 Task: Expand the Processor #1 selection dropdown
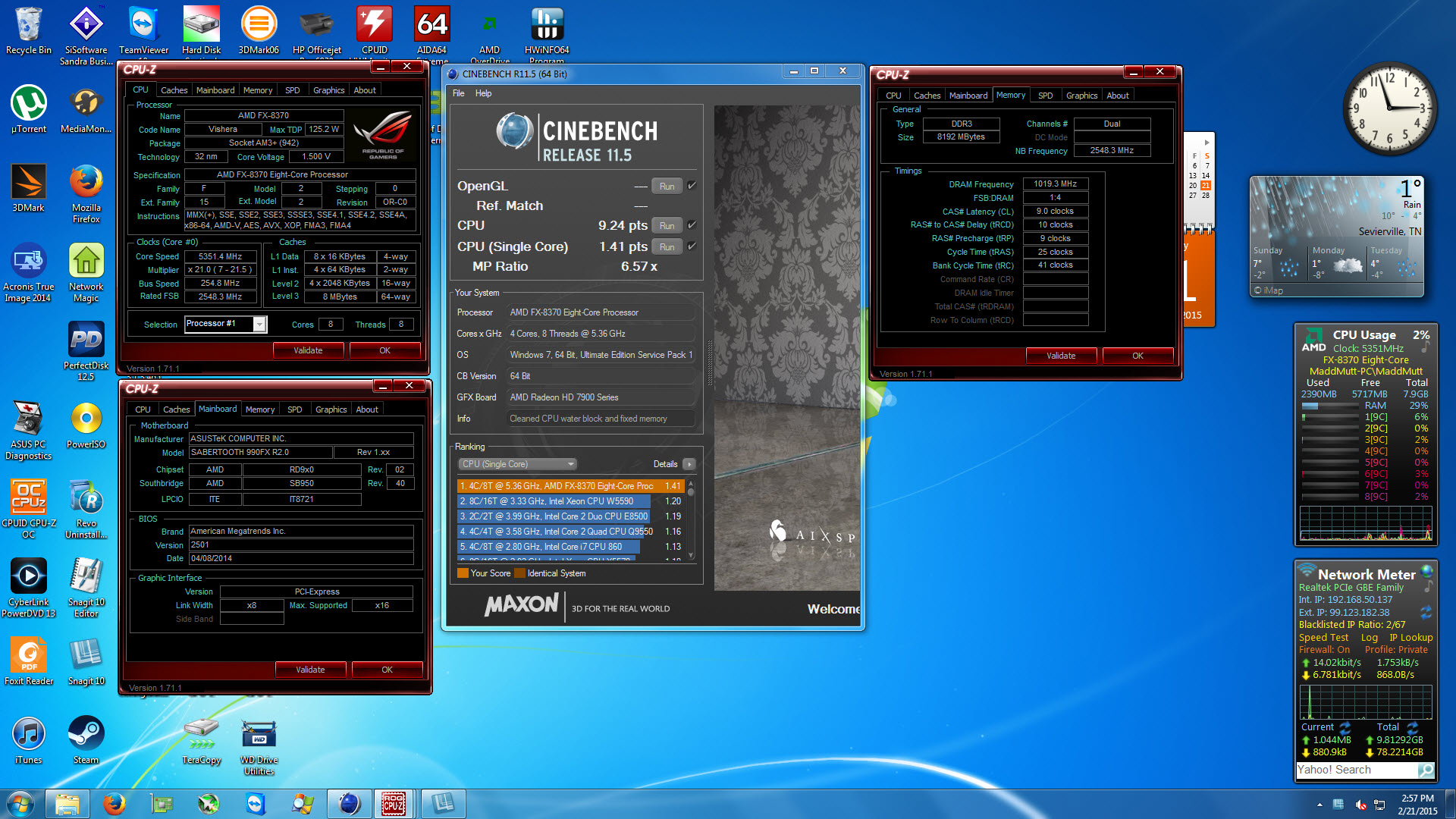(259, 324)
